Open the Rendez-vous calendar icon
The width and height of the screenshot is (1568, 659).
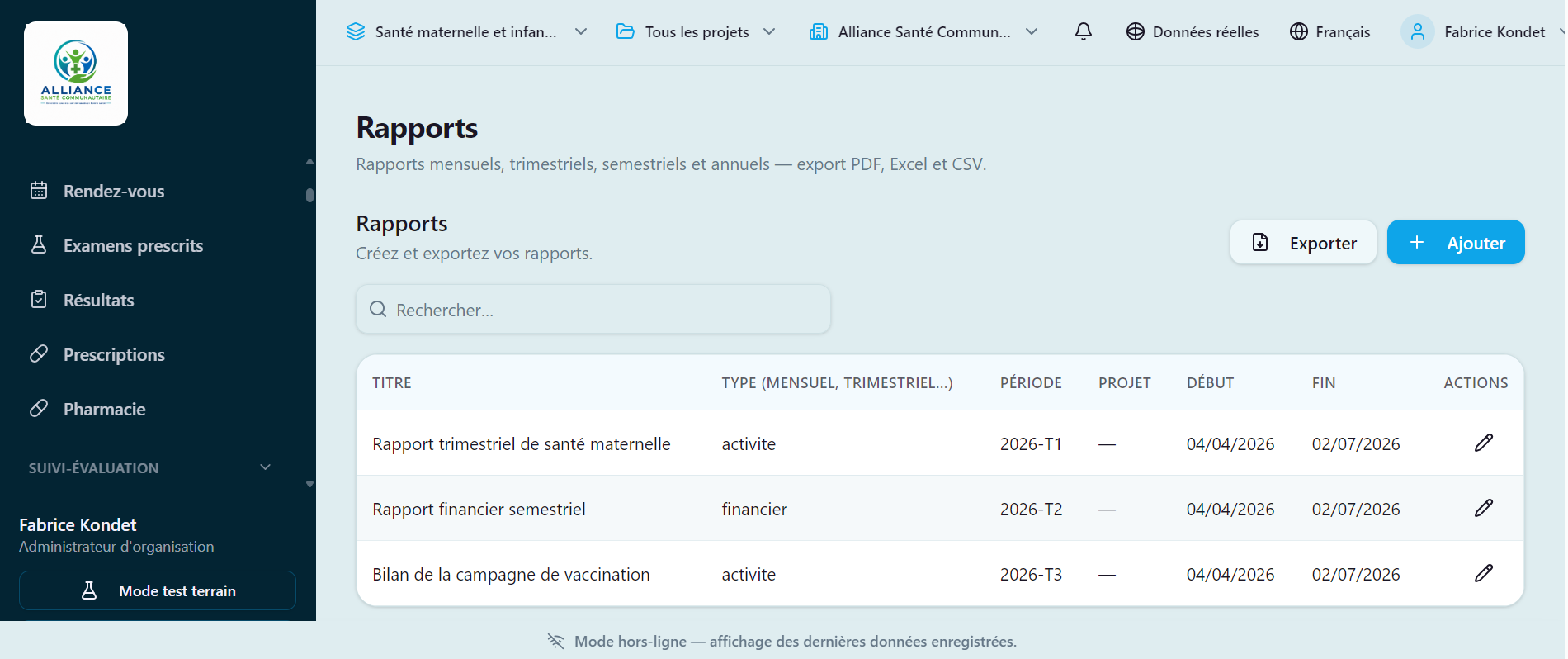(39, 191)
